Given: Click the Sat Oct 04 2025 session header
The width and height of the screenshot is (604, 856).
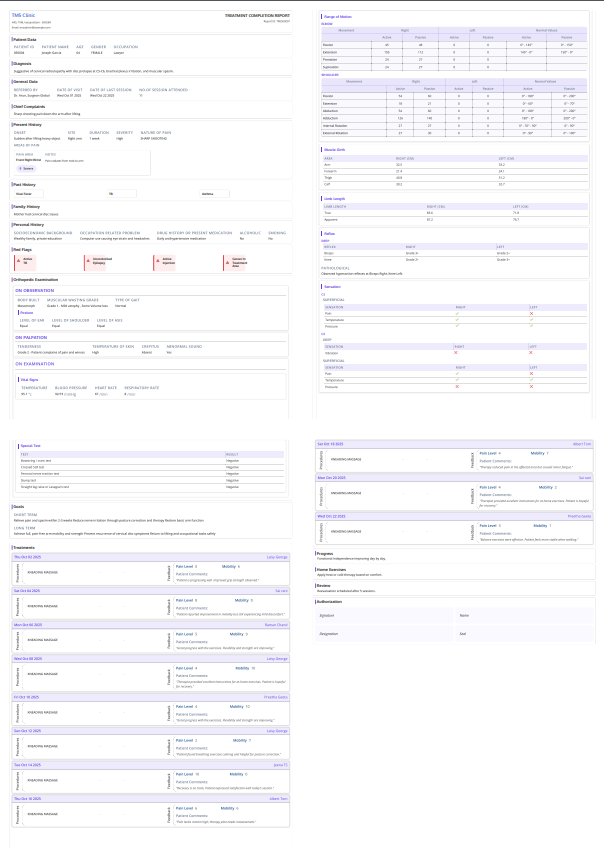Looking at the screenshot, I should pos(151,591).
